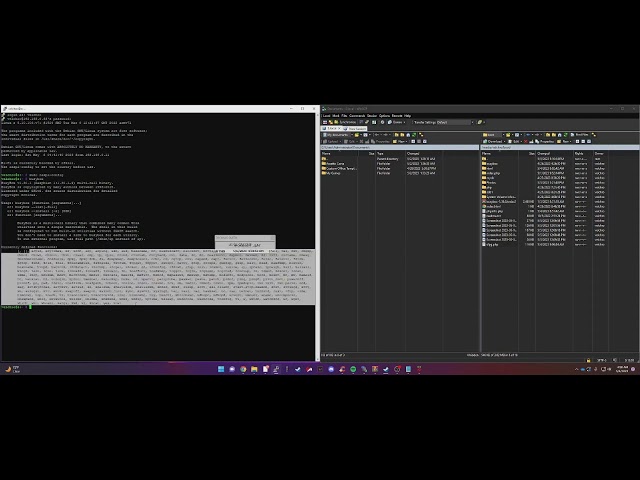The image size is (640, 480).
Task: Select index.html in the remote panel
Action: [x=493, y=207]
